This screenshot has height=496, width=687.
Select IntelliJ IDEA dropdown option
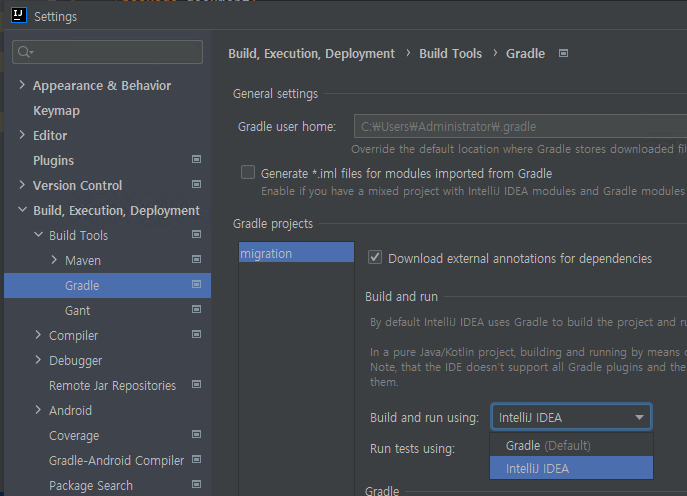point(571,468)
